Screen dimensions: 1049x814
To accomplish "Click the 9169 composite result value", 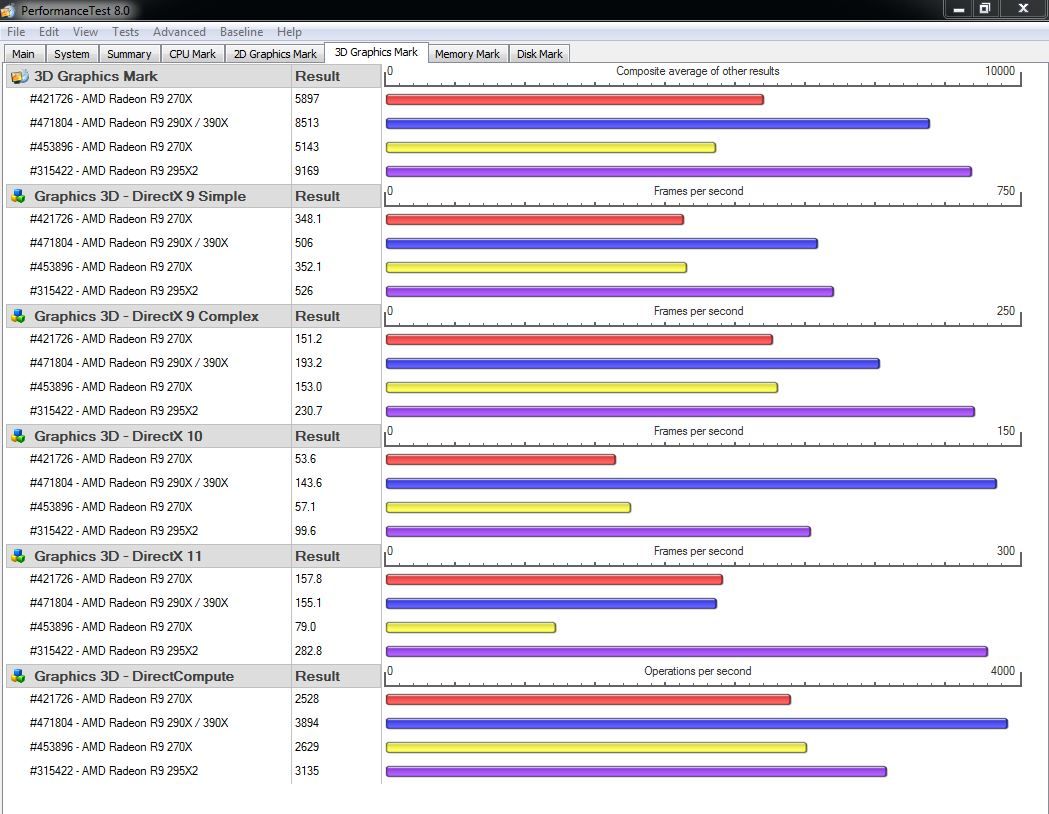I will (x=307, y=171).
